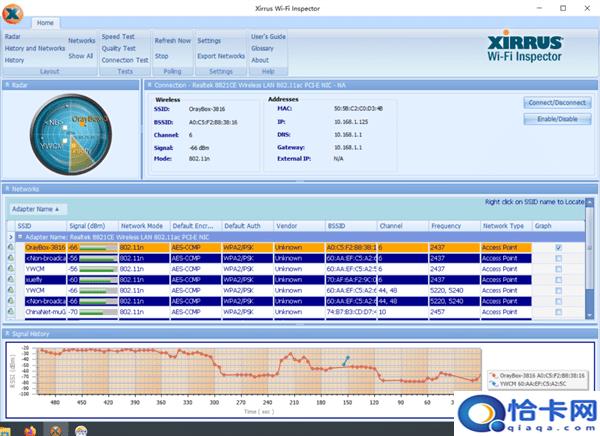Enable Graph checkbox for xuefly network

point(558,280)
